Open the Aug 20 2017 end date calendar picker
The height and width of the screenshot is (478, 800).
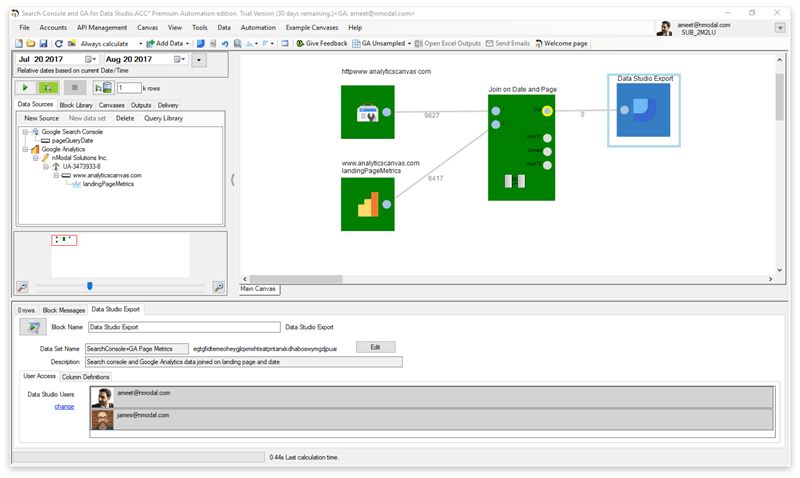click(x=179, y=60)
